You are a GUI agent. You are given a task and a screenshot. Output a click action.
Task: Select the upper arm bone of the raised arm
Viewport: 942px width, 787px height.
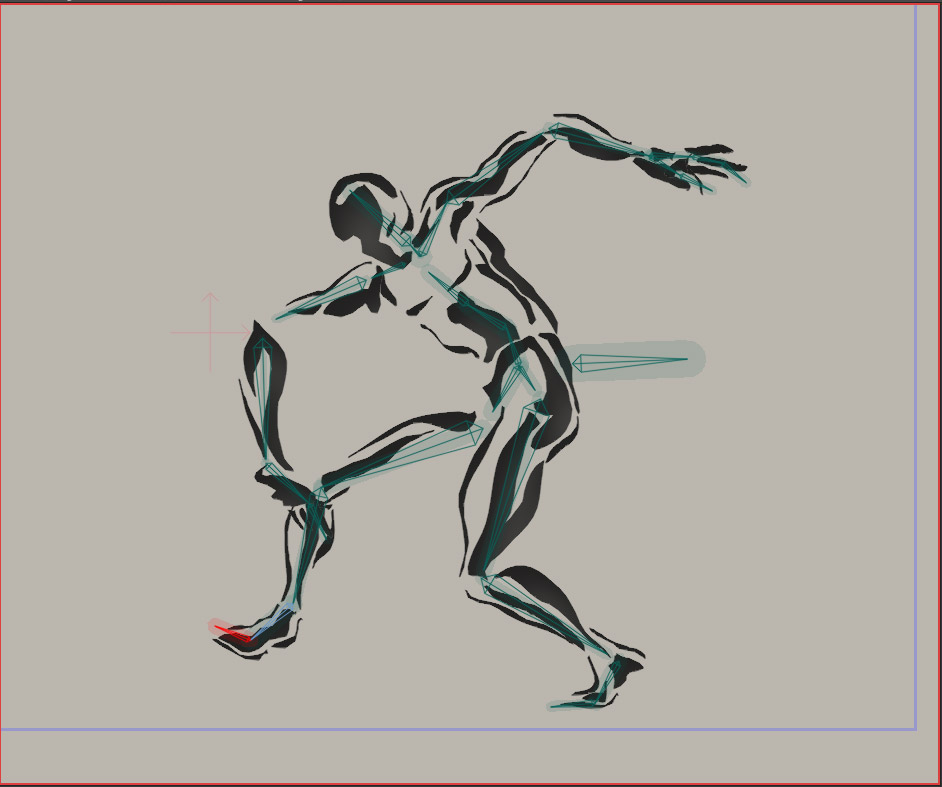coord(500,163)
